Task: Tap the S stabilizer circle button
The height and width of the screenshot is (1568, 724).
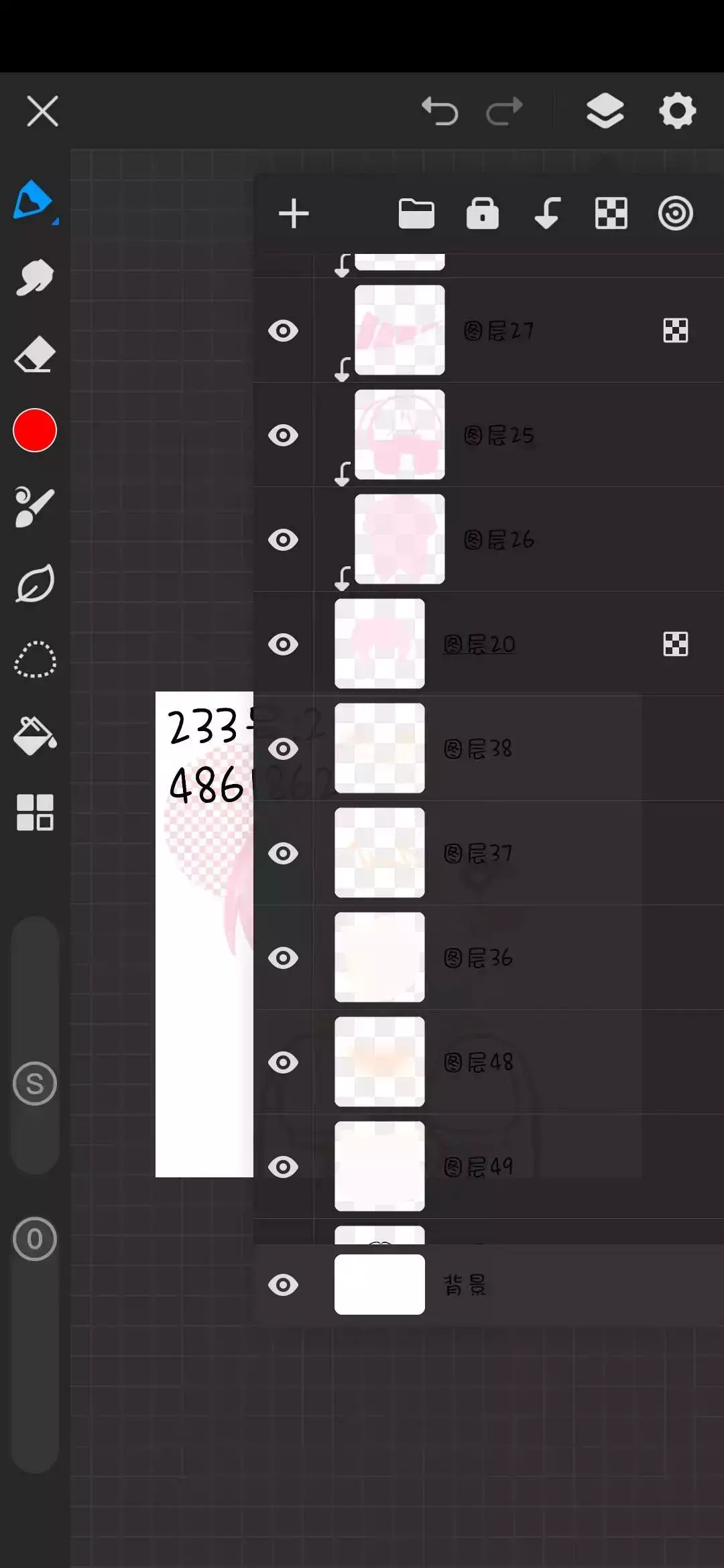Action: [x=35, y=1084]
